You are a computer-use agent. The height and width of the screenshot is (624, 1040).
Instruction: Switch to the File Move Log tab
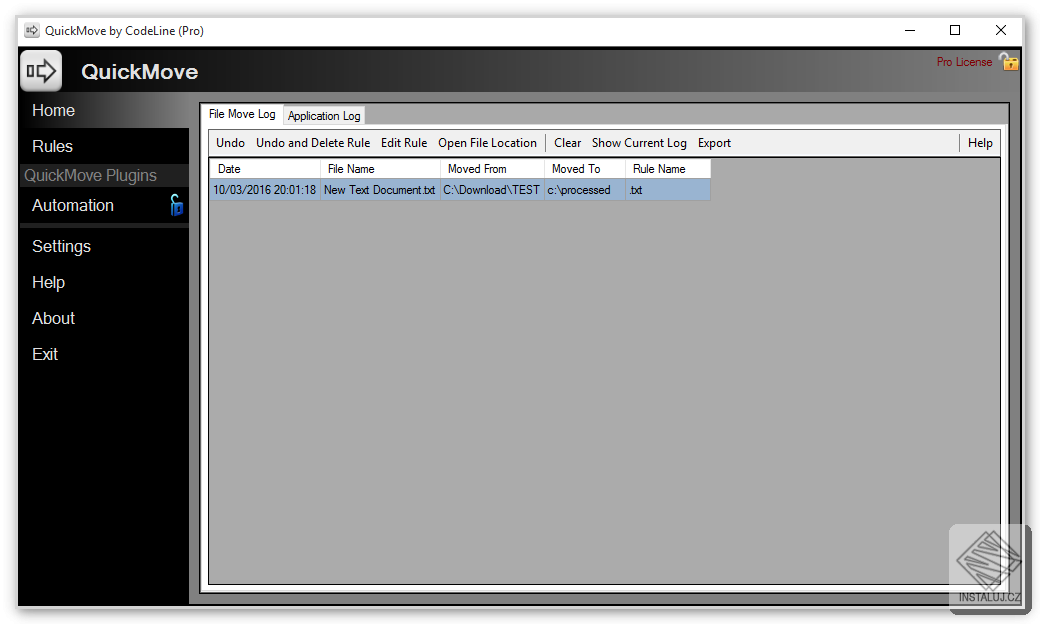242,114
